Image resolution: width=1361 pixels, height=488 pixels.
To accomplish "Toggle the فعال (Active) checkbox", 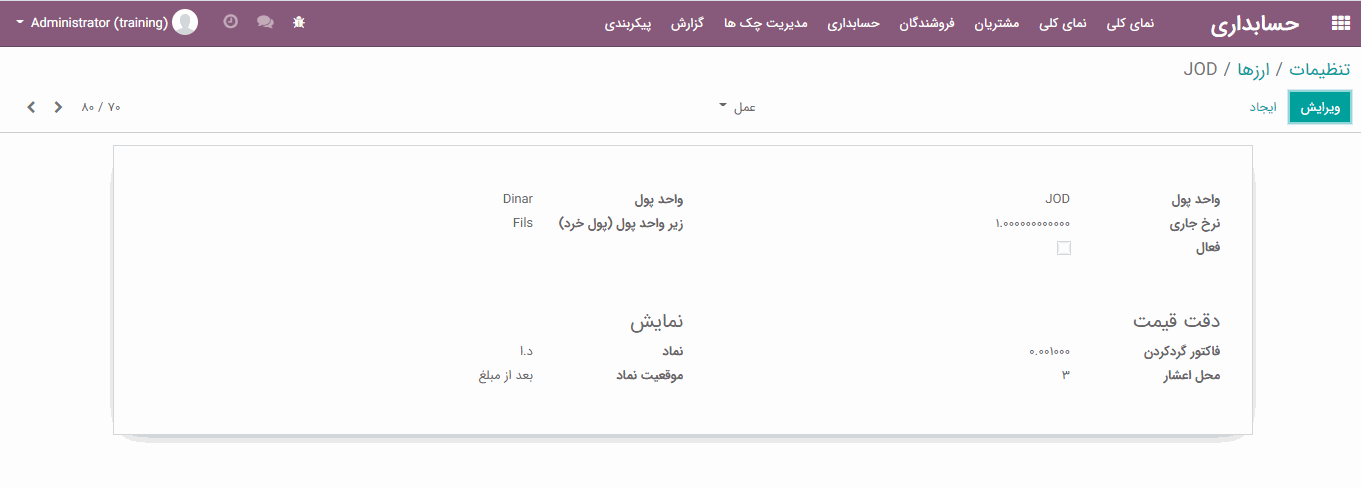I will [1064, 248].
